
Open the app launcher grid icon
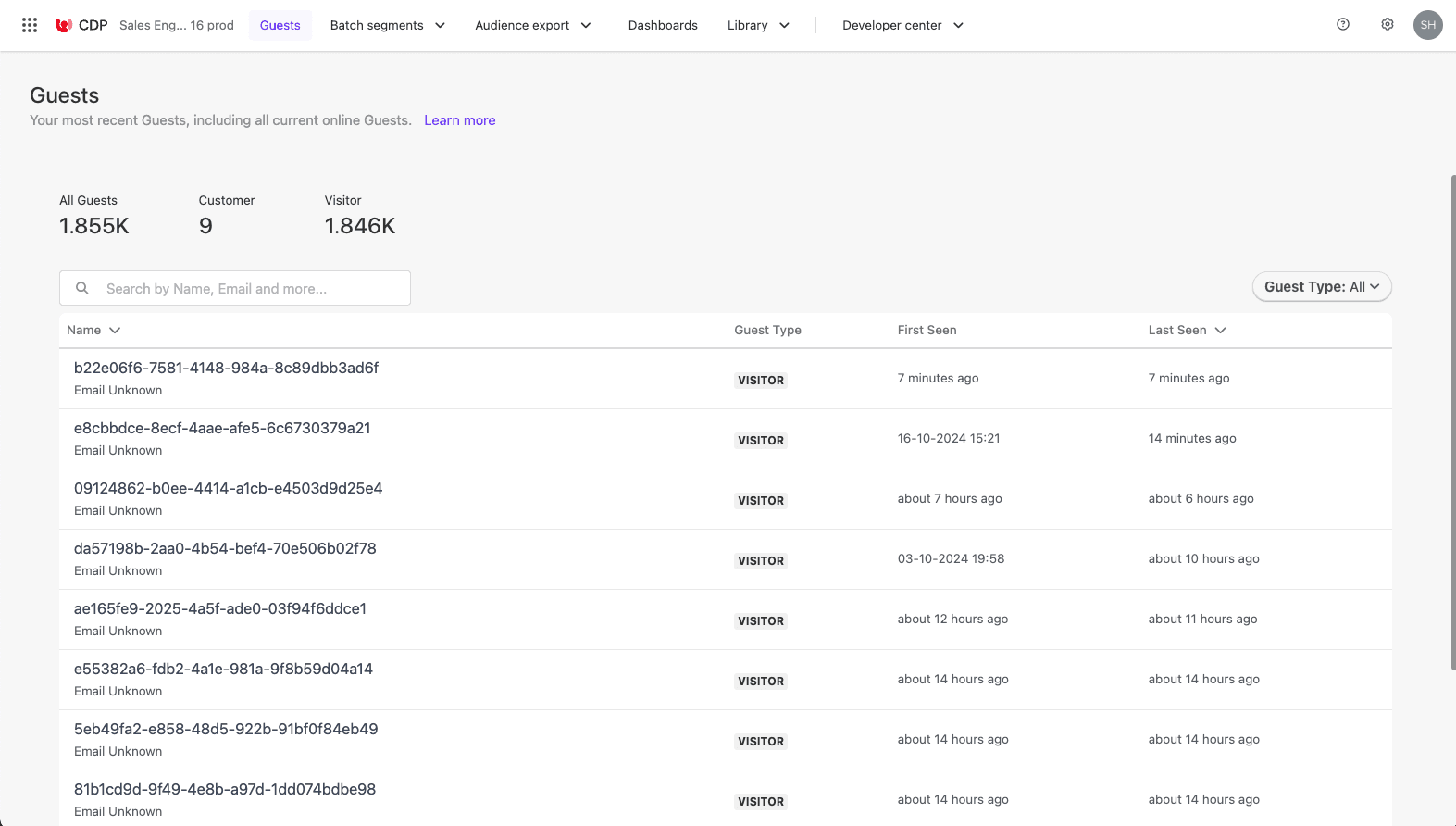(x=30, y=25)
